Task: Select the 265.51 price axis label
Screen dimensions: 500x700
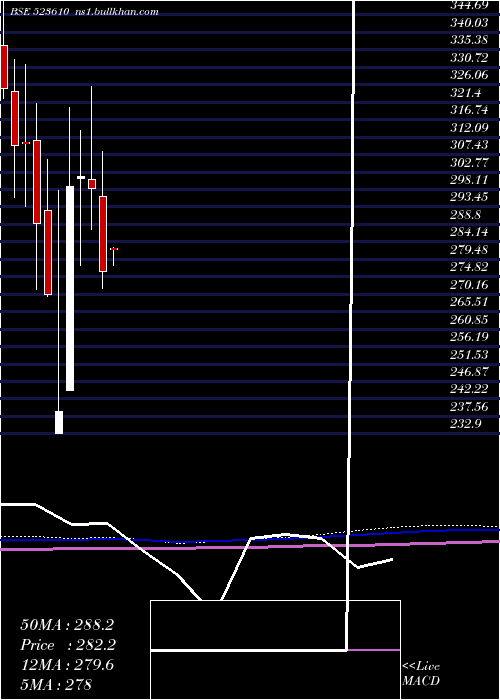Action: point(469,302)
